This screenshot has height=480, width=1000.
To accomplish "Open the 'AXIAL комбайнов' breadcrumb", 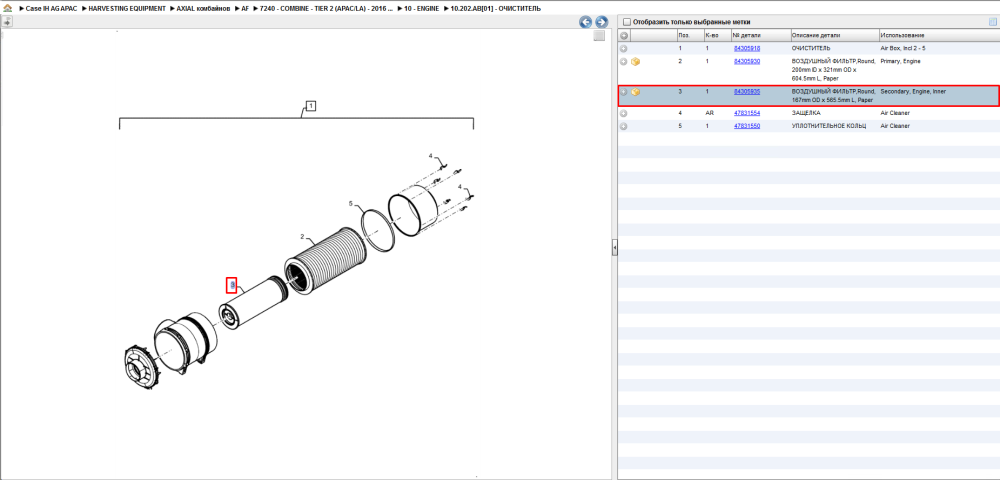I will (203, 9).
